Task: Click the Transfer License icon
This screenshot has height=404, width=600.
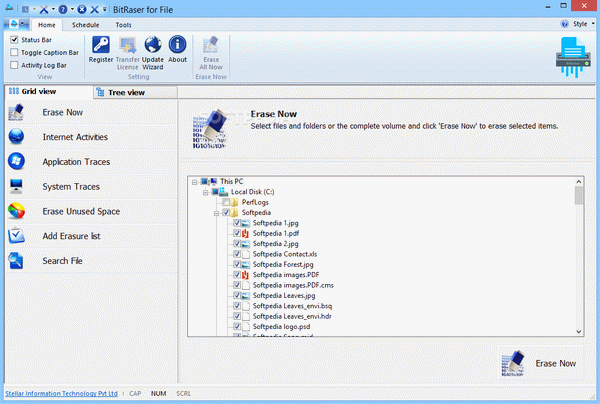Action: [127, 46]
